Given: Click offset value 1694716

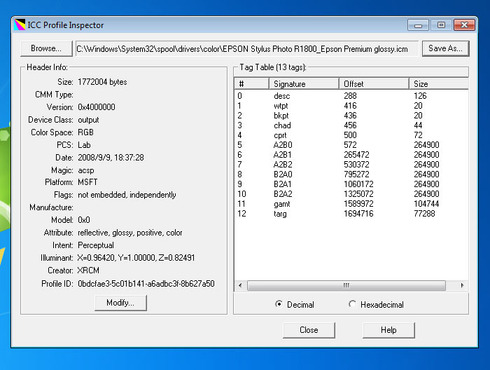Looking at the screenshot, I should point(358,213).
